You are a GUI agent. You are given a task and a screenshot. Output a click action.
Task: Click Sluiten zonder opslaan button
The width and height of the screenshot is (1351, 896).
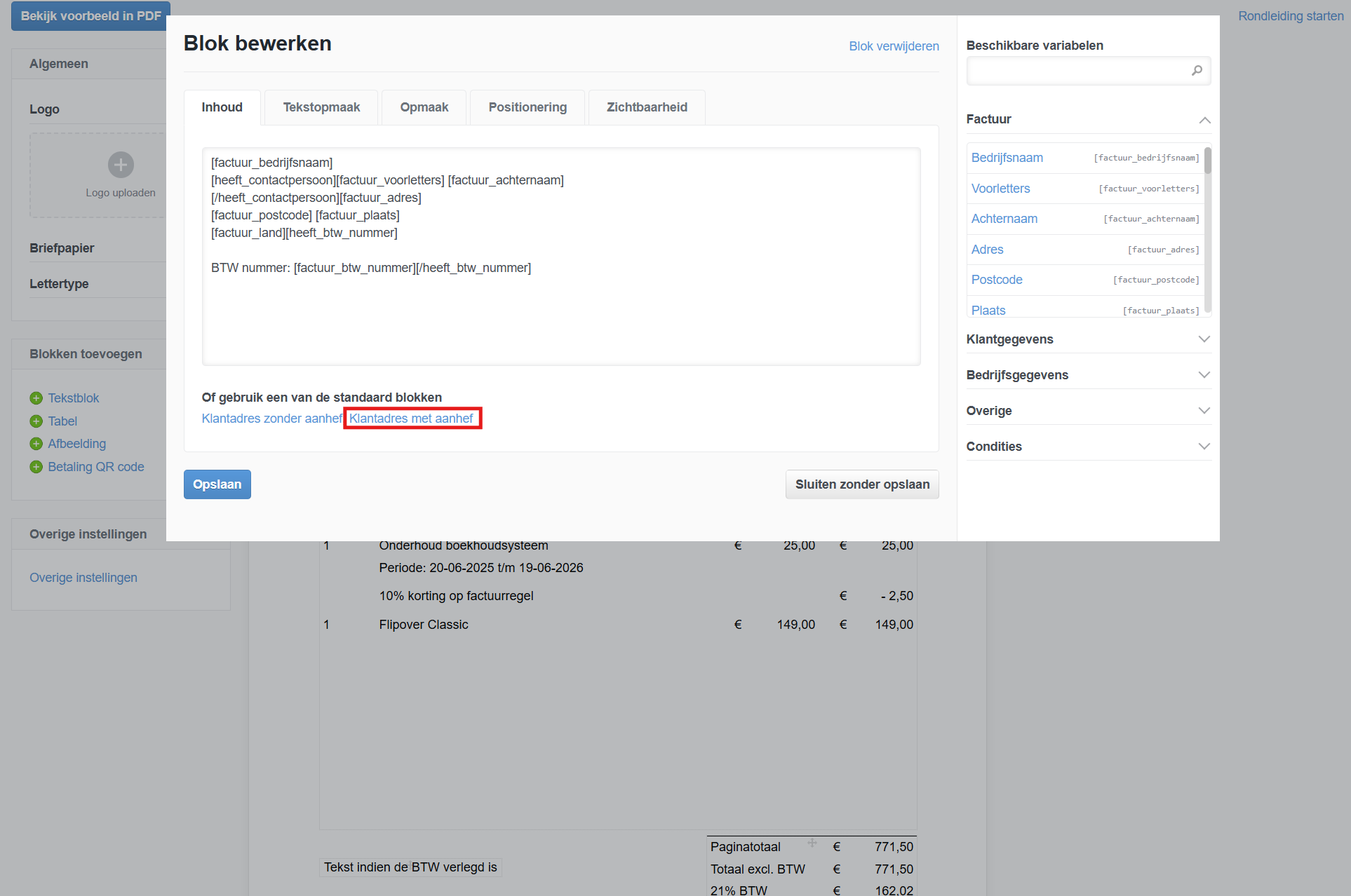point(862,484)
